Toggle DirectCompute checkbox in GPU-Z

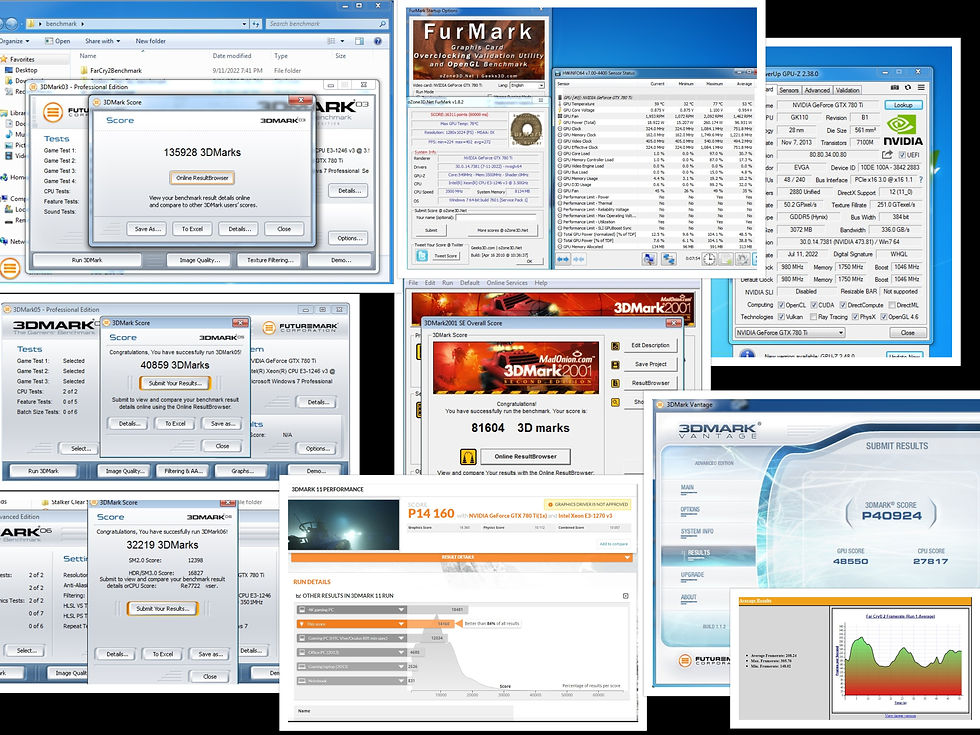coord(843,305)
